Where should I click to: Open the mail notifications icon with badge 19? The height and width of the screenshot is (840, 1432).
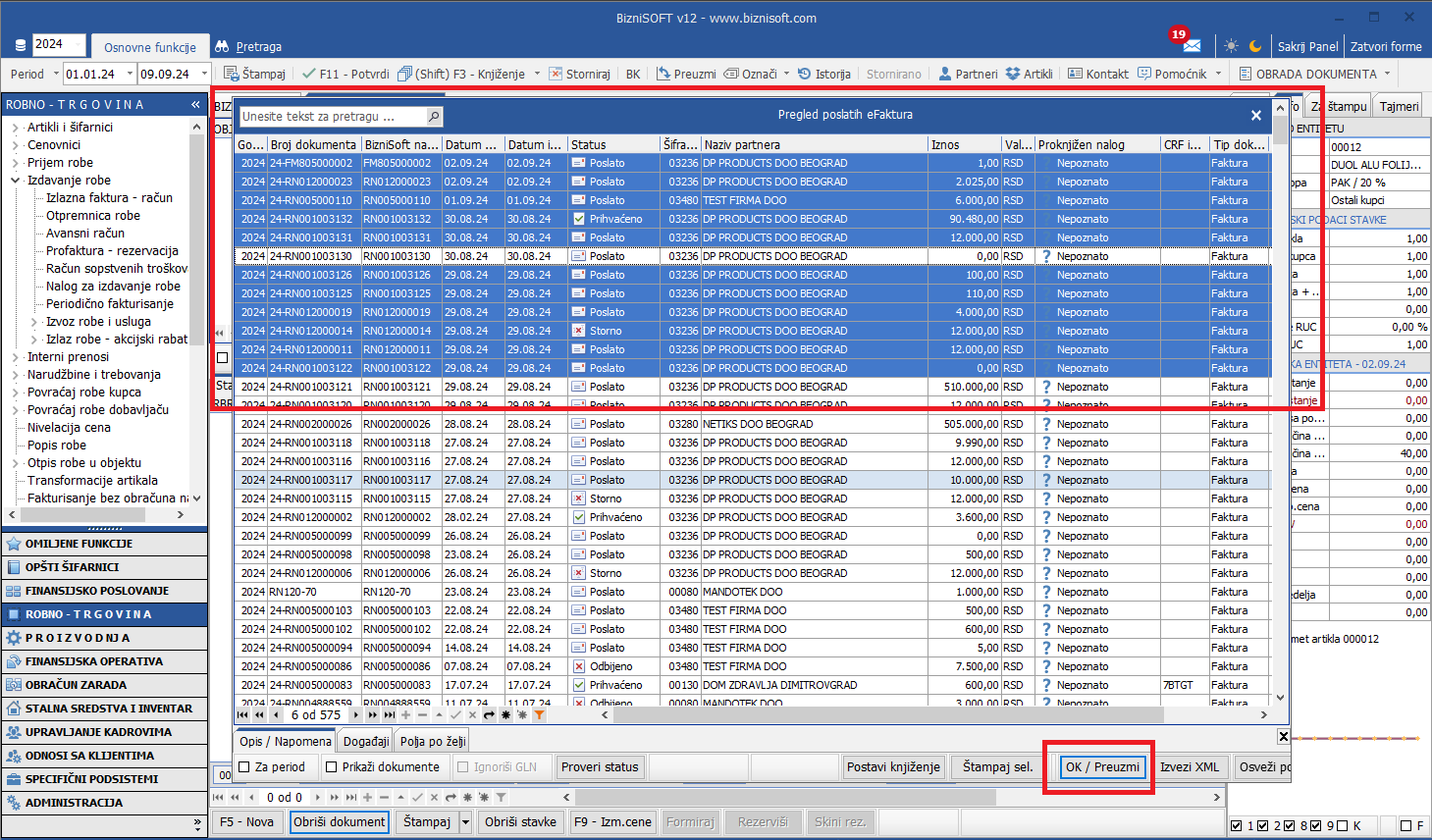click(x=1191, y=45)
